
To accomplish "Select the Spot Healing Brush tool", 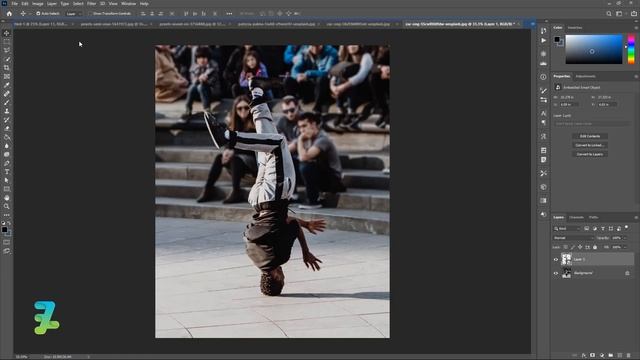I will pos(7,93).
